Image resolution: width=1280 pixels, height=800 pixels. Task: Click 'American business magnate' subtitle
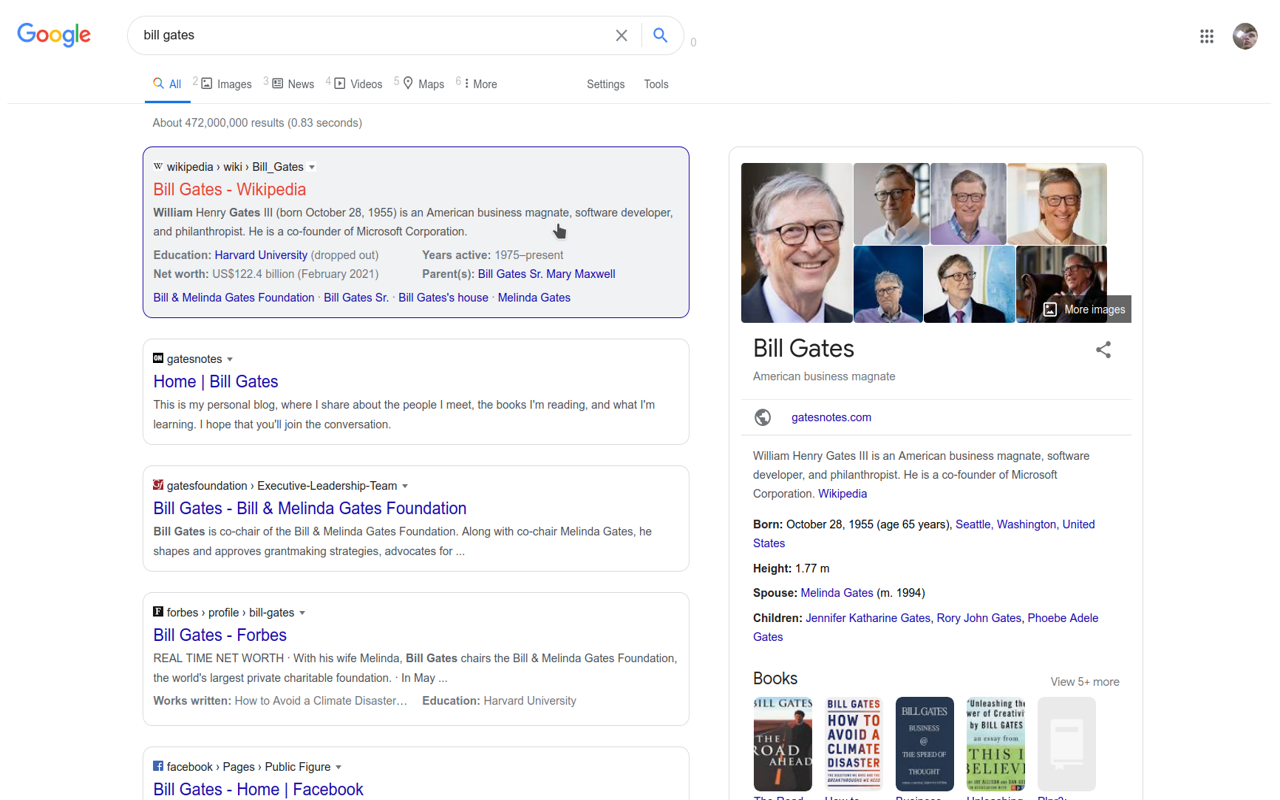tap(824, 376)
